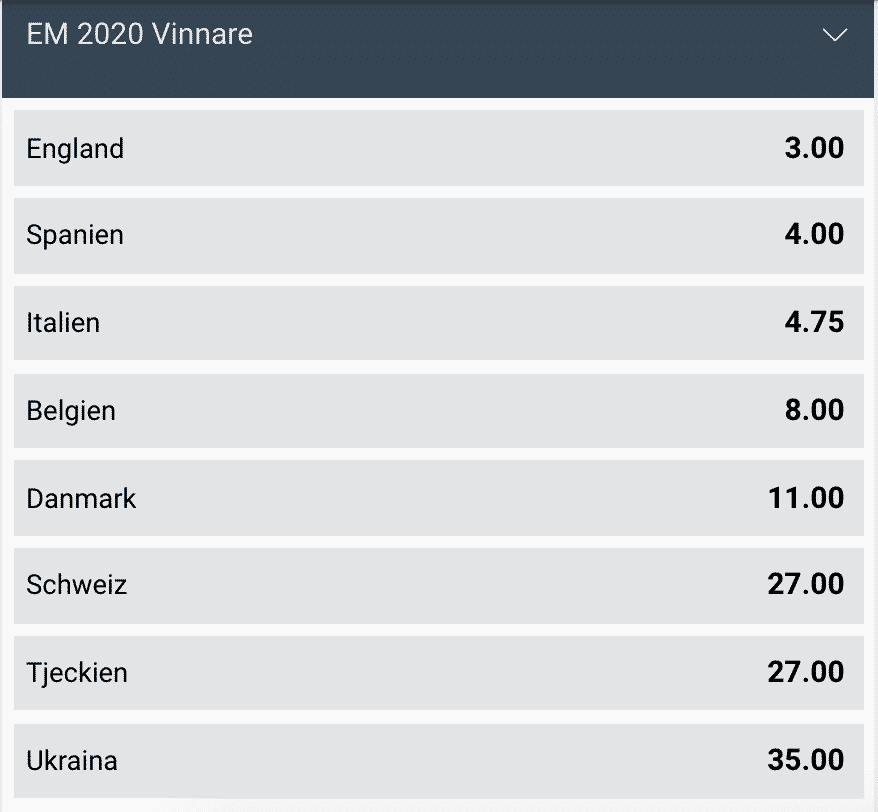
Task: Click the 11.00 odds for Danmark
Action: click(806, 498)
